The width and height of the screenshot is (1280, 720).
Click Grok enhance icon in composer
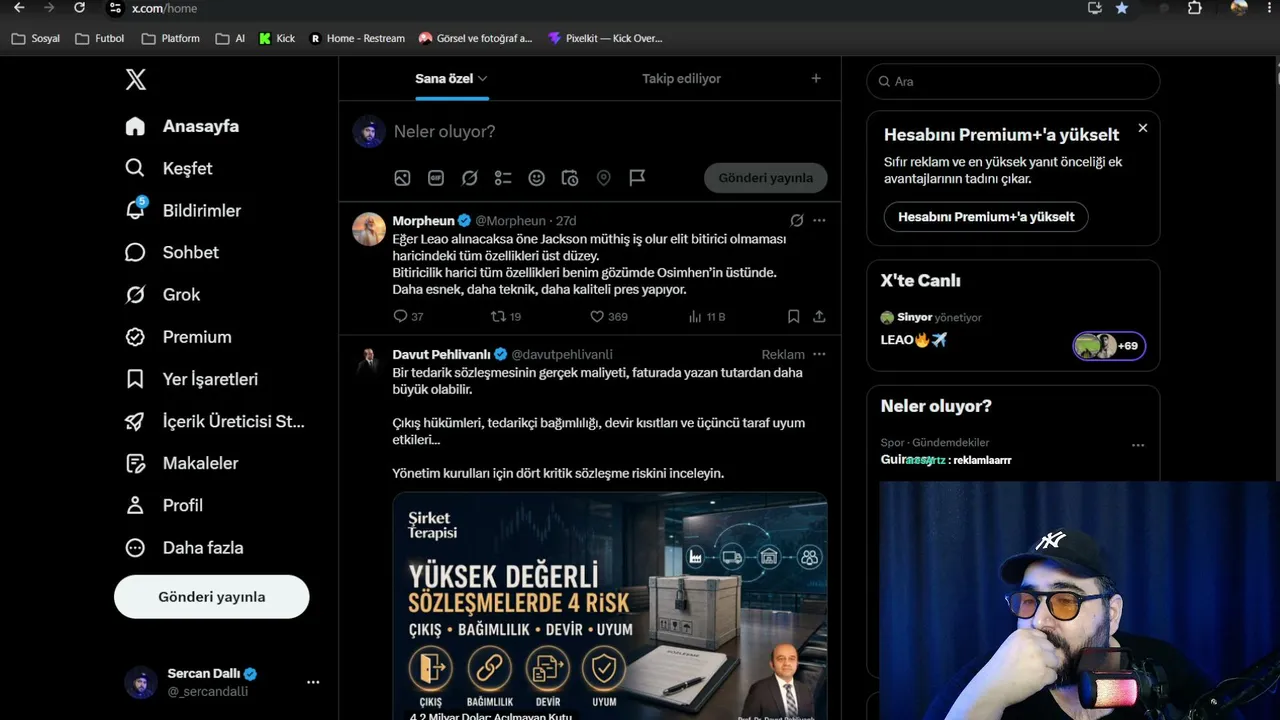tap(469, 178)
